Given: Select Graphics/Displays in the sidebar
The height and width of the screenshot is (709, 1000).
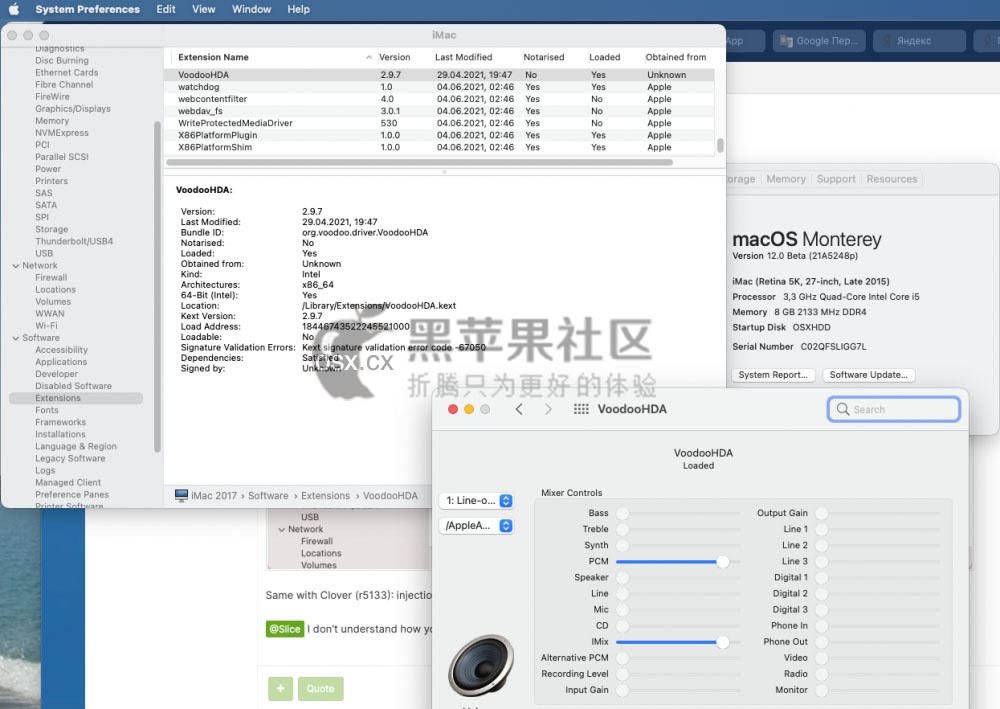Looking at the screenshot, I should 73,109.
